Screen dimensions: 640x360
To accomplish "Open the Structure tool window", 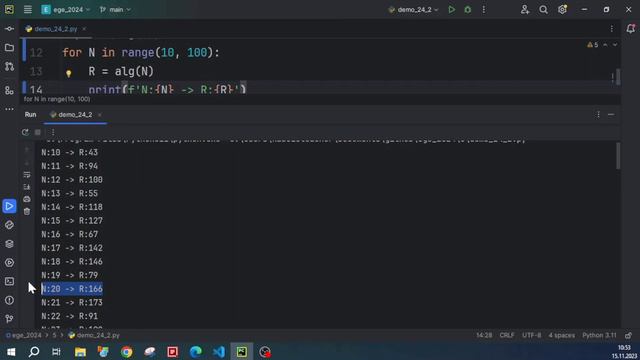I will point(9,91).
